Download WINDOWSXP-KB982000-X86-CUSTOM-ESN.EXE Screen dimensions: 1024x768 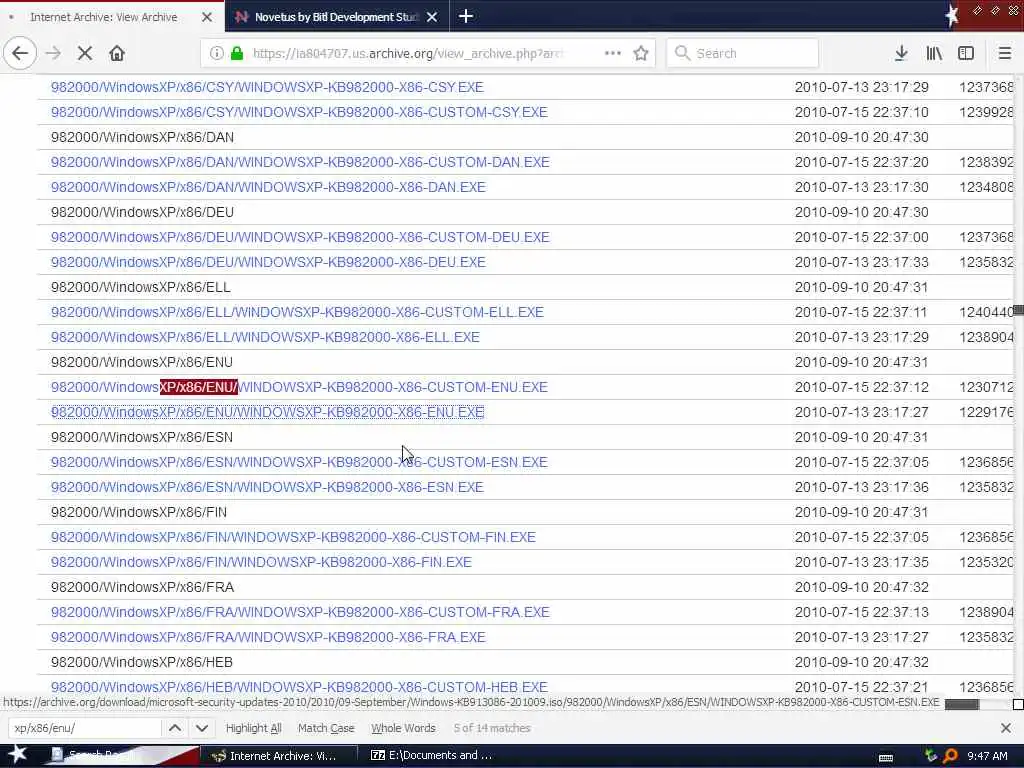point(299,462)
